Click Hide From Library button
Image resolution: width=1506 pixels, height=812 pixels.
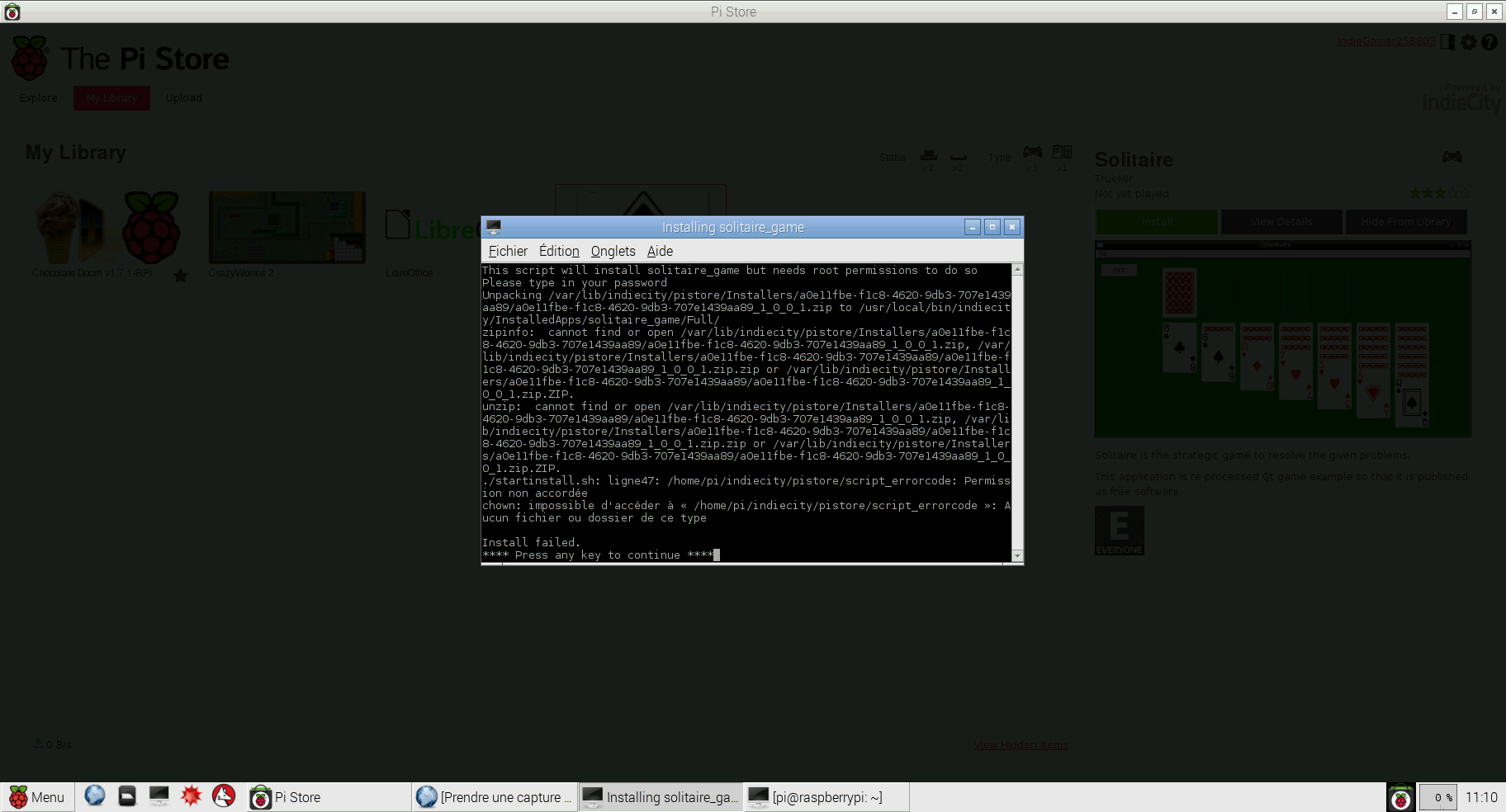(x=1405, y=222)
